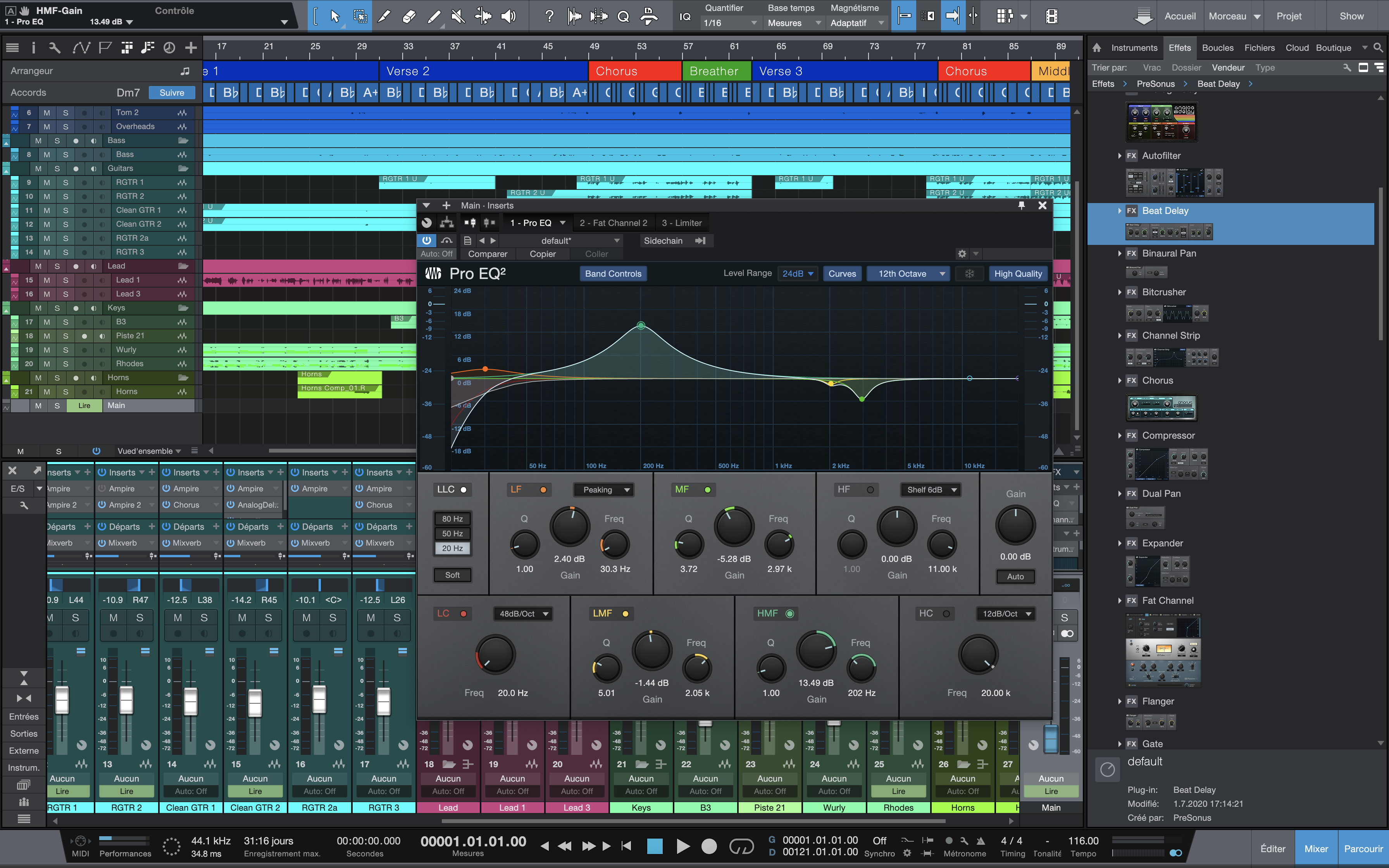Image resolution: width=1389 pixels, height=868 pixels.
Task: Activate the mute tool in the toolbar
Action: point(457,15)
